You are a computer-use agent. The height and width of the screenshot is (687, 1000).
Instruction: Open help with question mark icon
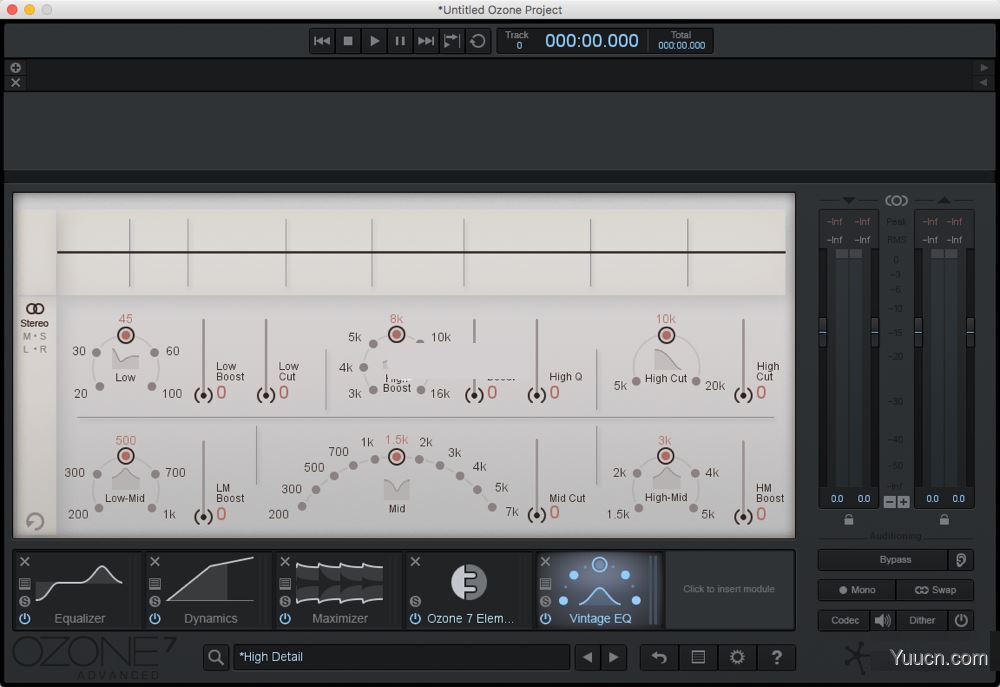coord(776,657)
